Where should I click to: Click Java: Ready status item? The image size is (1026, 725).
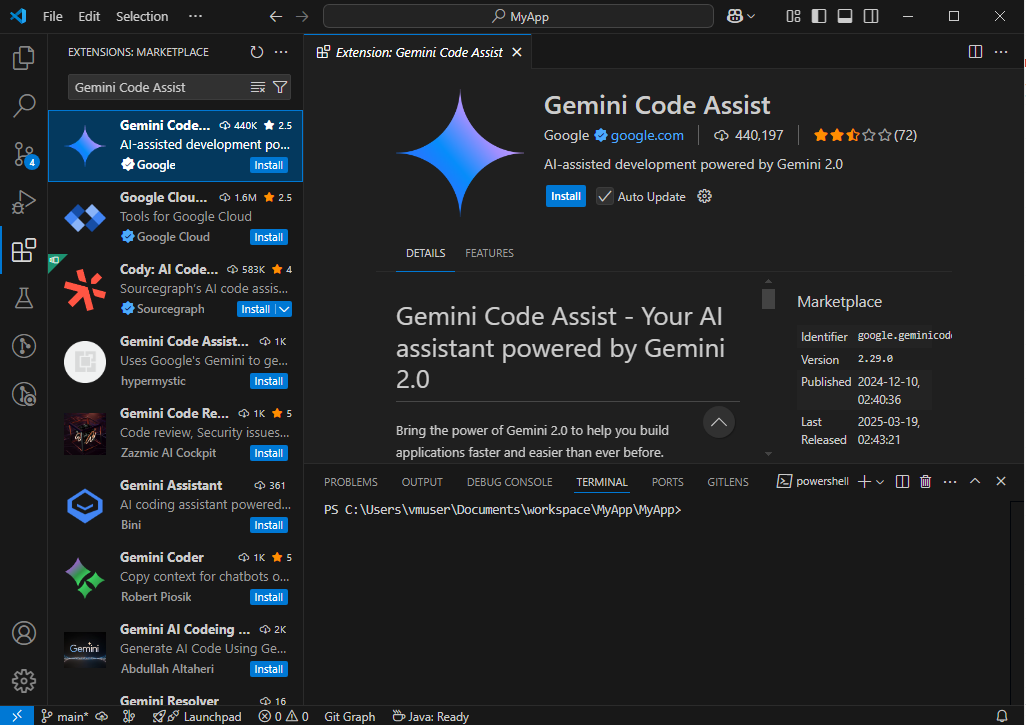click(x=431, y=716)
